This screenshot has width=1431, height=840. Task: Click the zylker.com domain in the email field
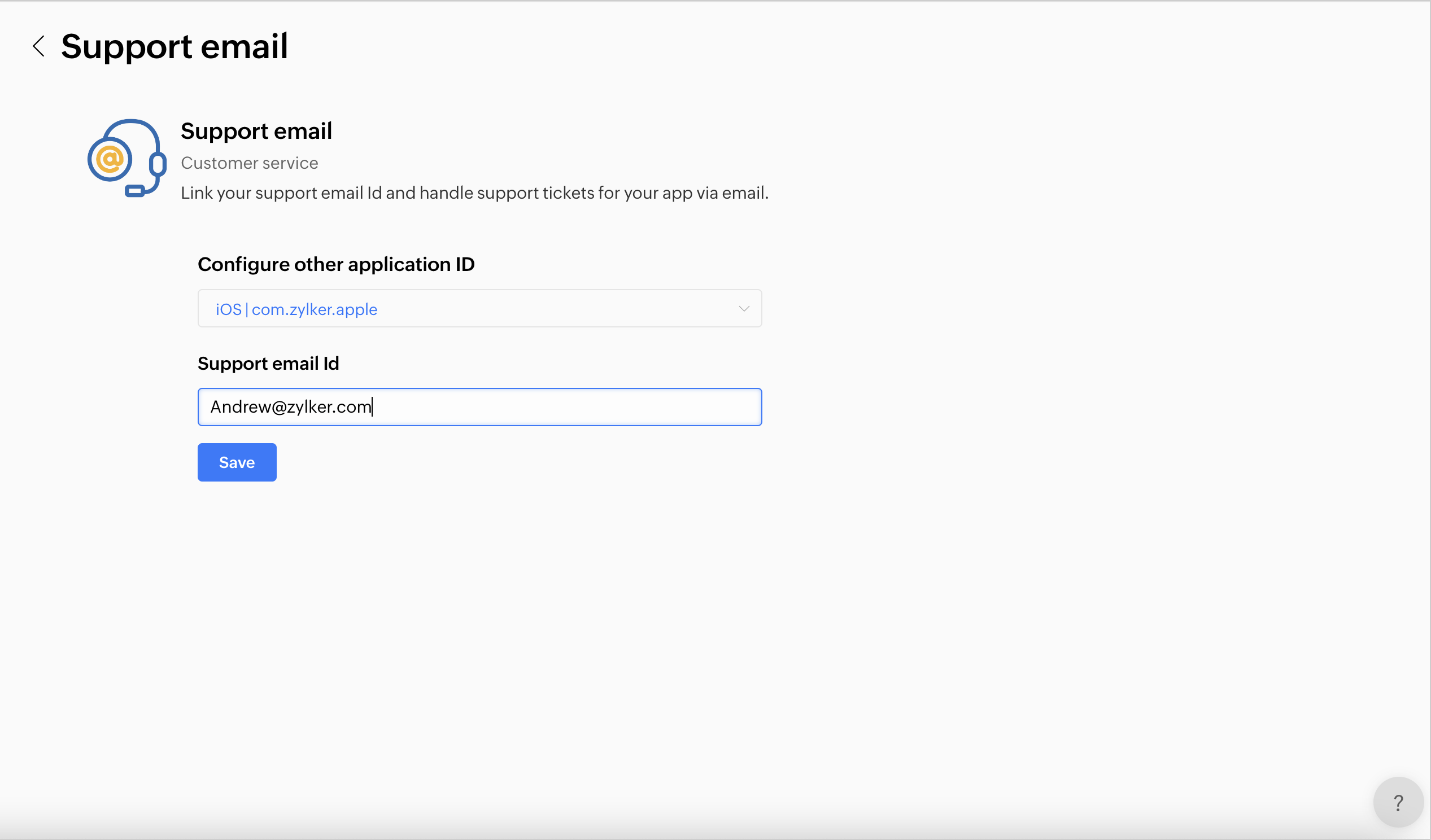(x=329, y=407)
